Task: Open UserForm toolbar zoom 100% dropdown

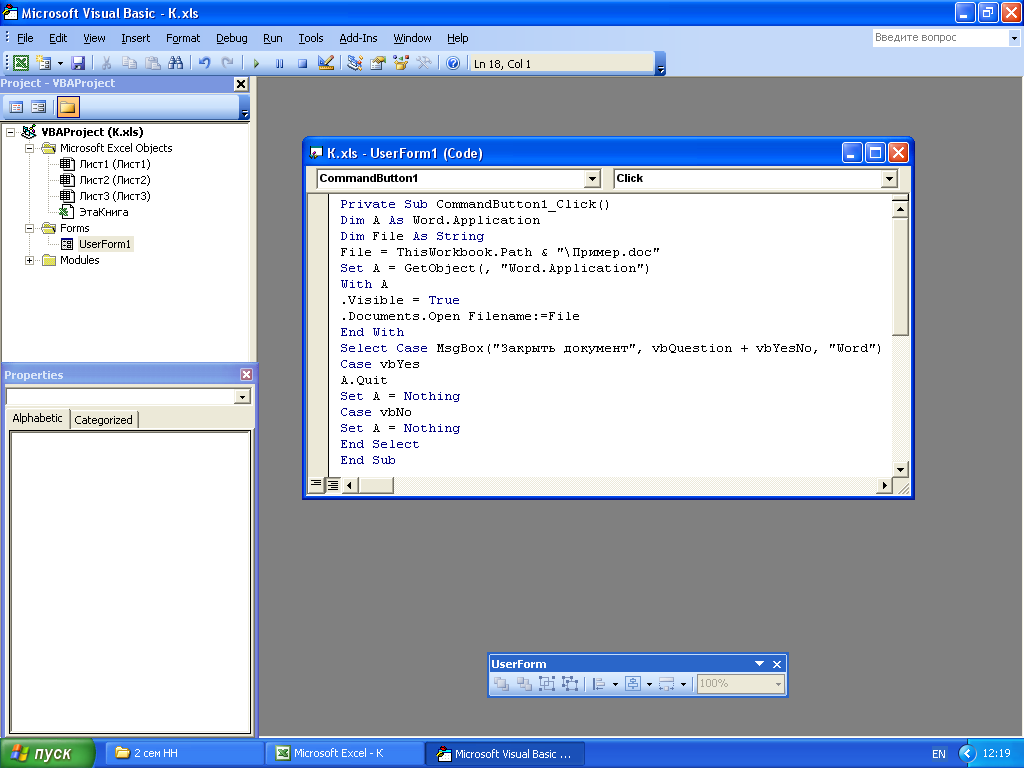Action: pos(778,684)
